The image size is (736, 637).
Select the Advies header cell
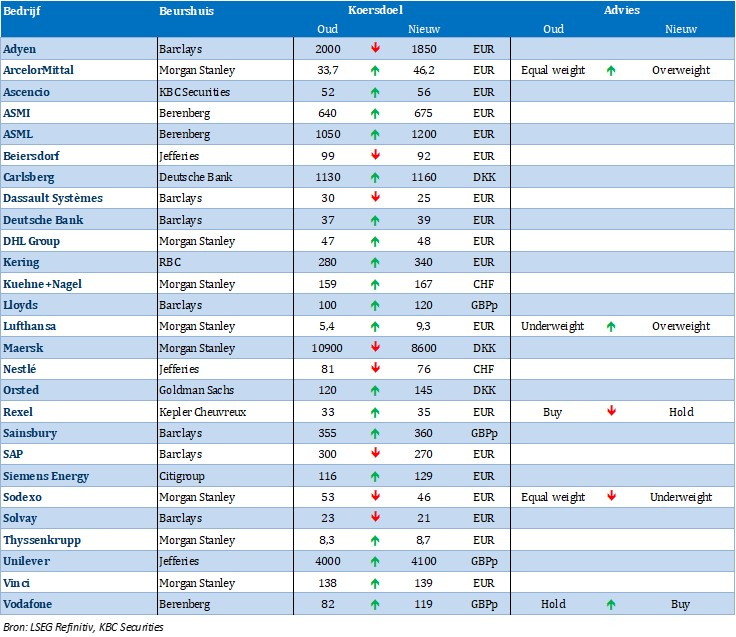tap(622, 10)
